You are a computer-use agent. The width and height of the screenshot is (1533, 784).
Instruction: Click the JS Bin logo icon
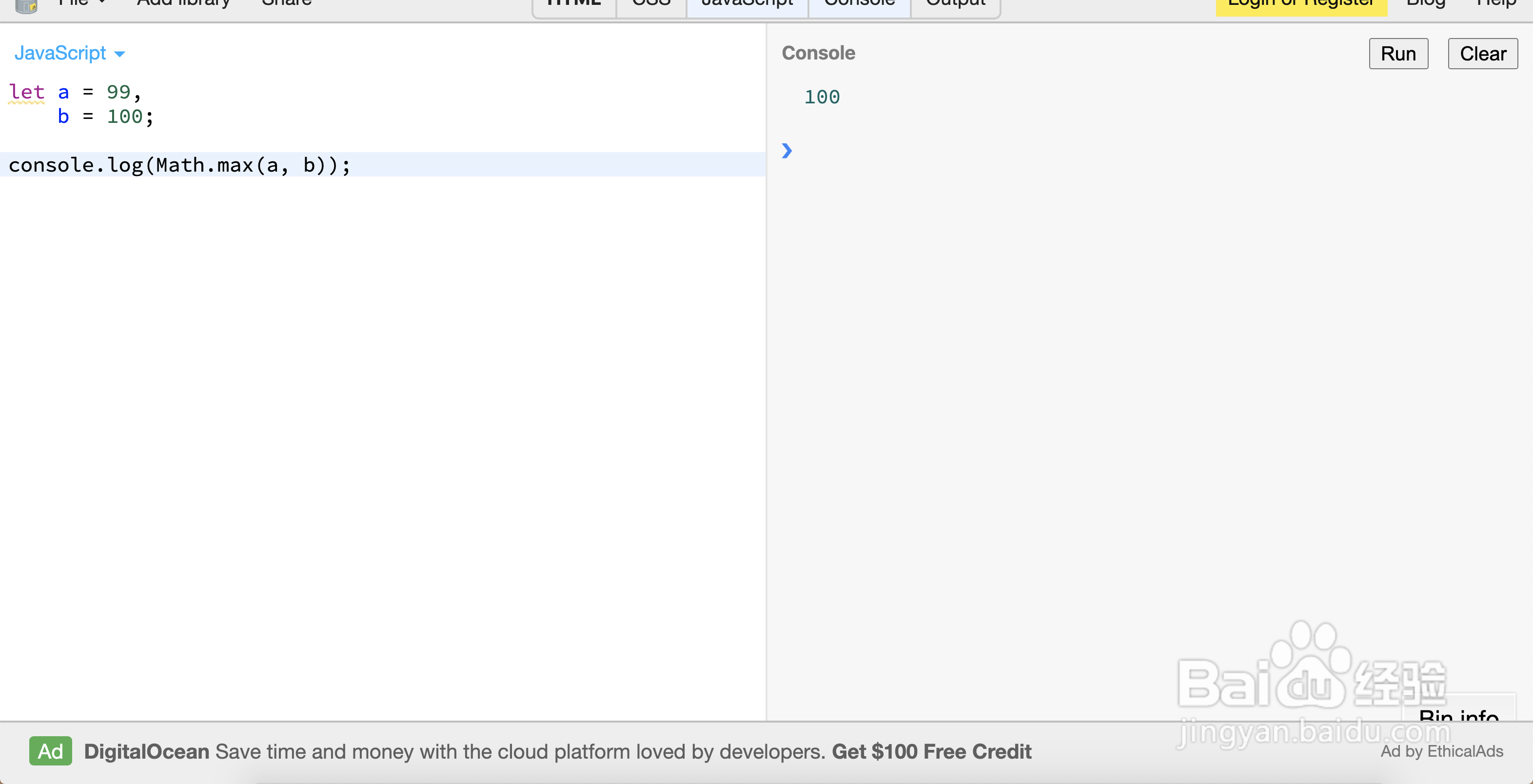pyautogui.click(x=26, y=5)
